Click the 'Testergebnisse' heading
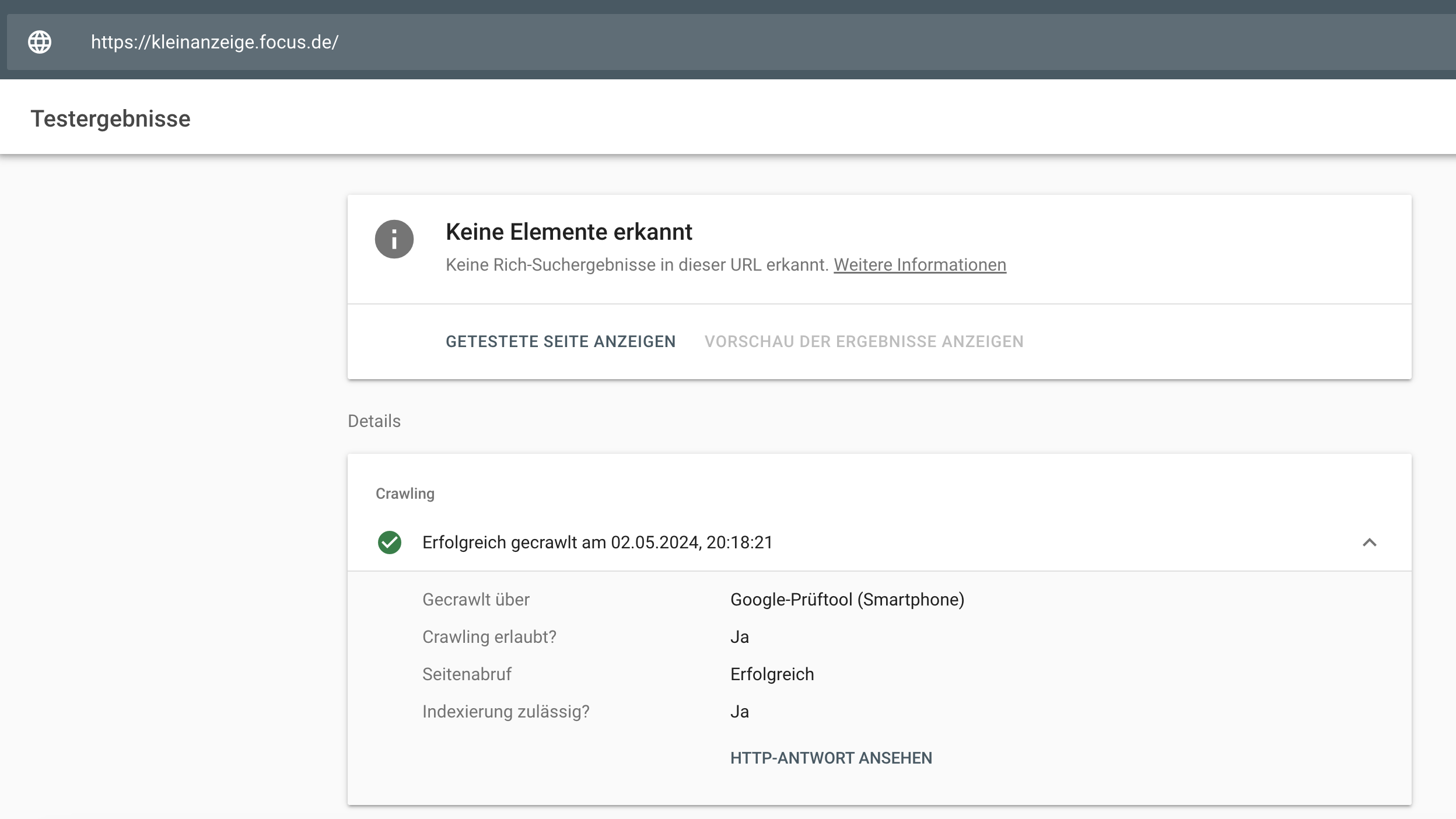The image size is (1456, 819). pos(110,117)
